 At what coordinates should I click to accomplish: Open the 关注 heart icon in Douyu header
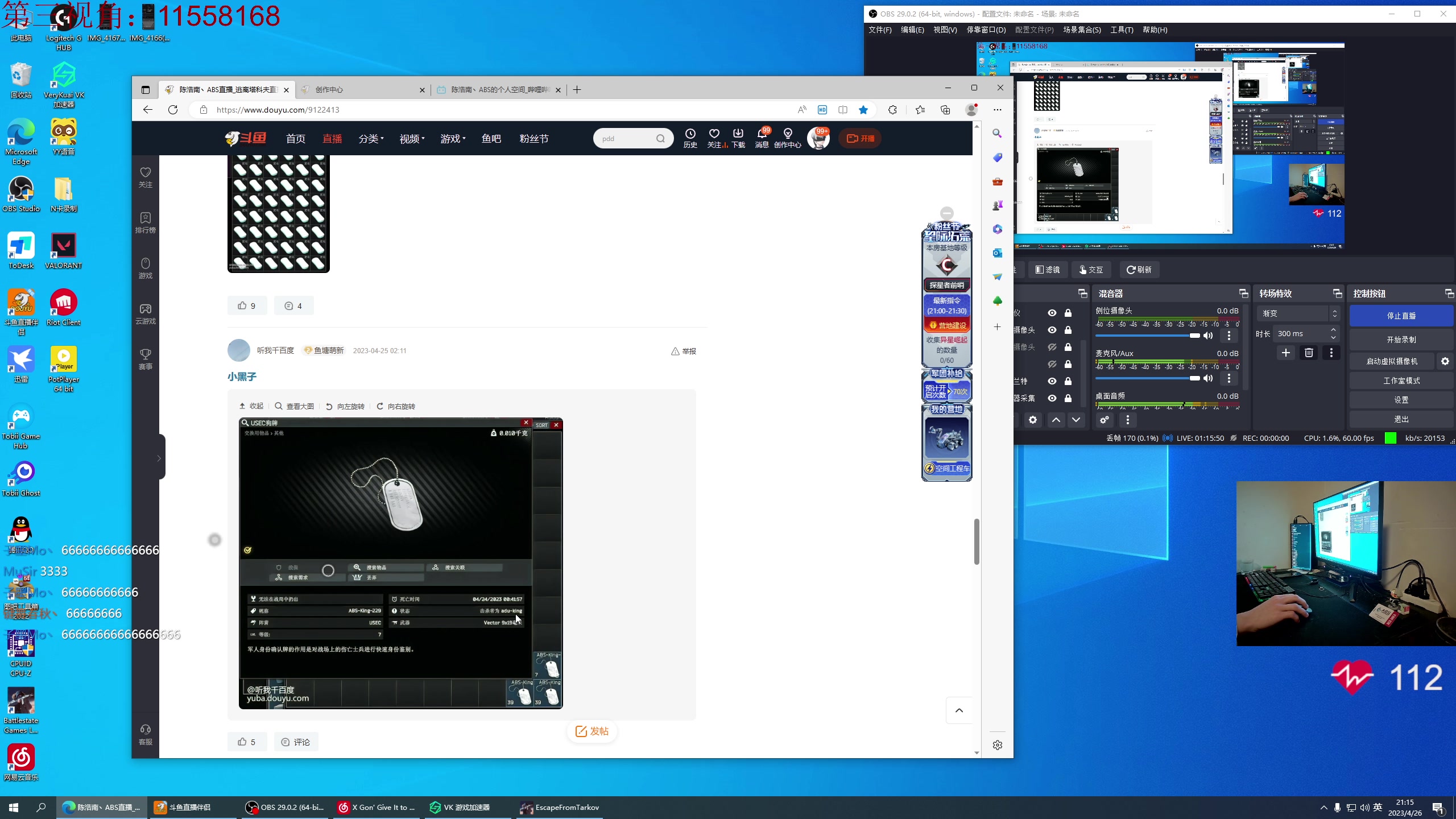(714, 138)
